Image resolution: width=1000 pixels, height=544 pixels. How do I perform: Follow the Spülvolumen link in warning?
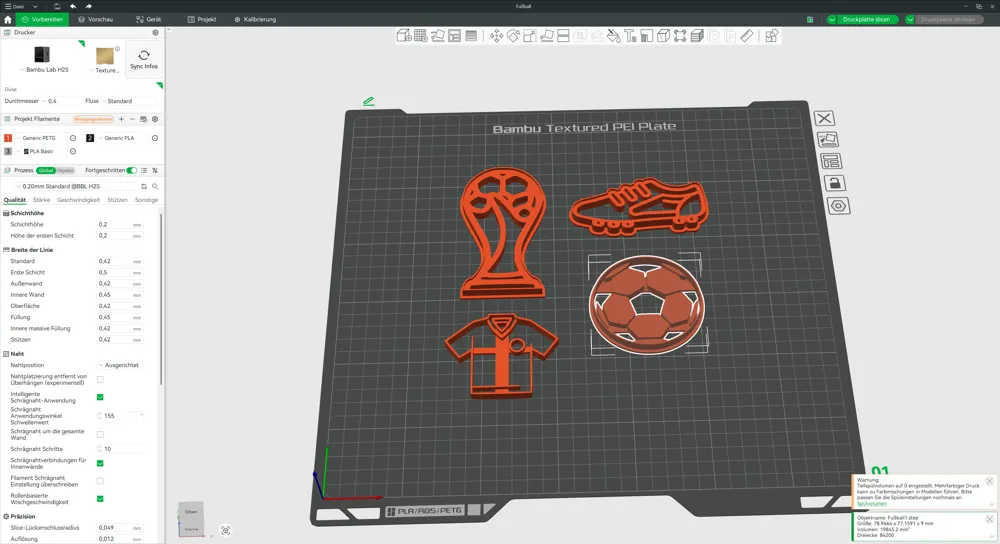tap(871, 504)
